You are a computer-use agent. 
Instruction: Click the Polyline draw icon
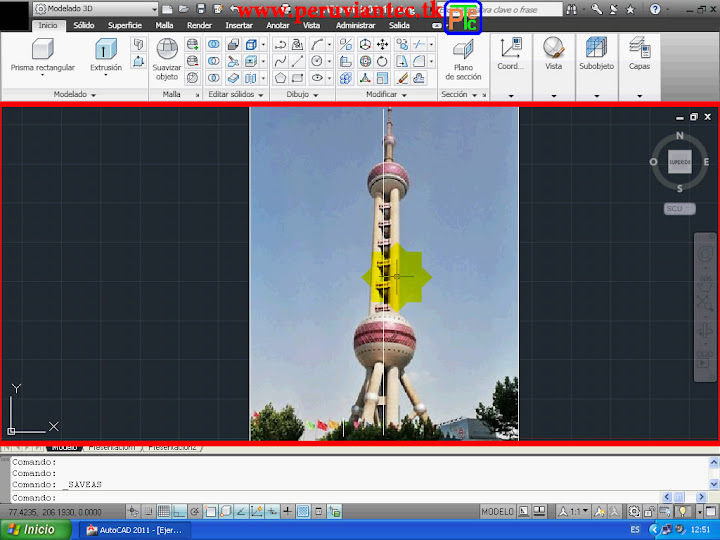[x=280, y=45]
